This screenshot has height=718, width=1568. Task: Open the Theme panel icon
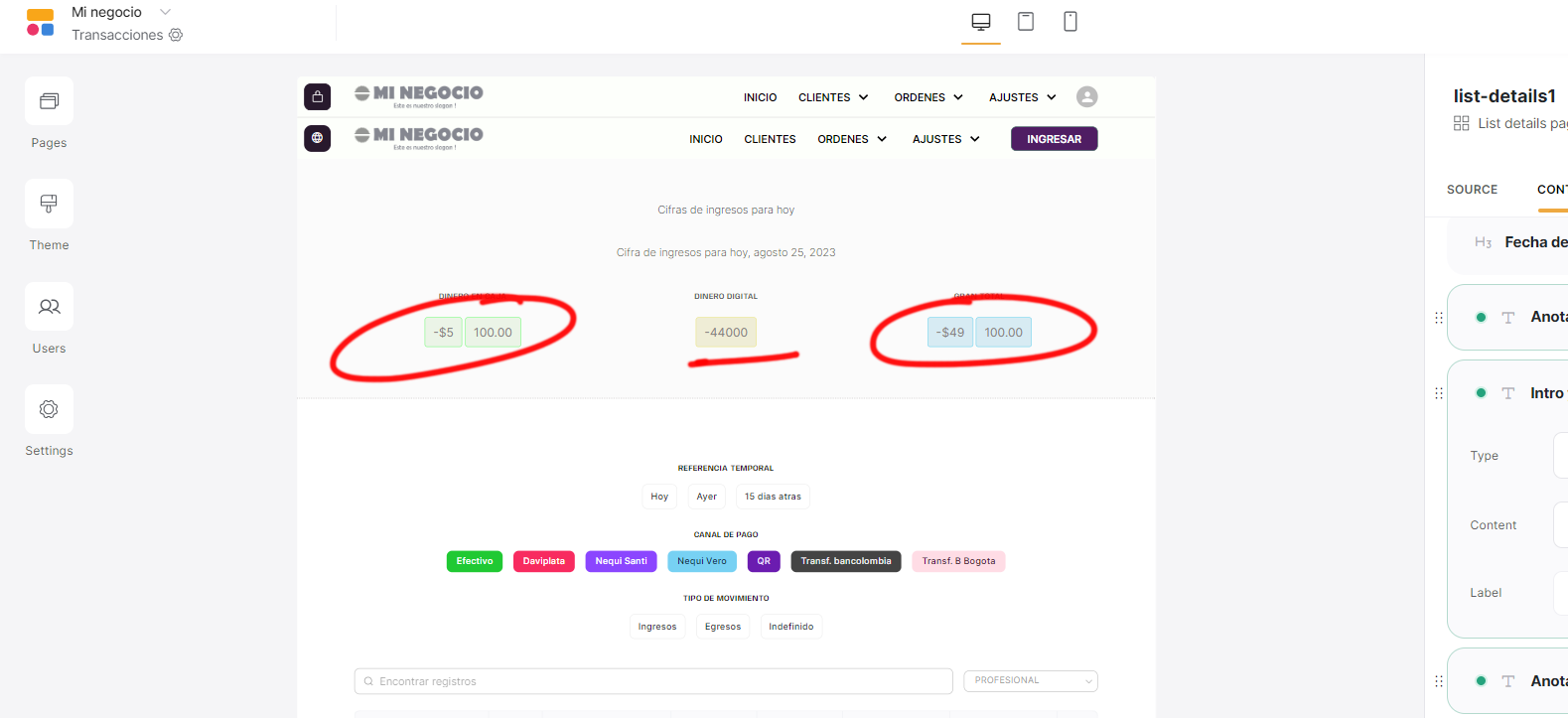[49, 204]
